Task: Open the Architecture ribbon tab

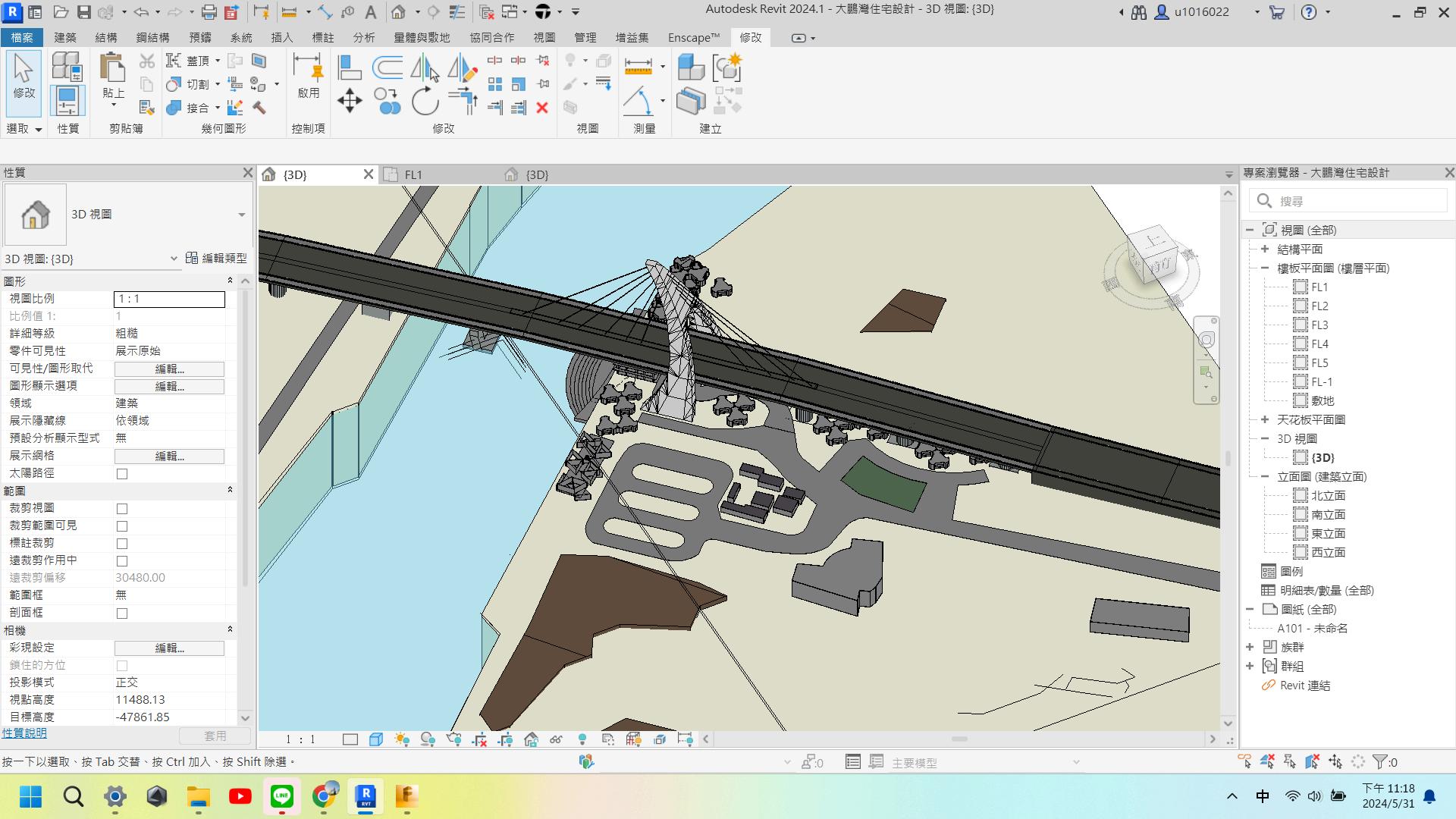Action: click(65, 37)
